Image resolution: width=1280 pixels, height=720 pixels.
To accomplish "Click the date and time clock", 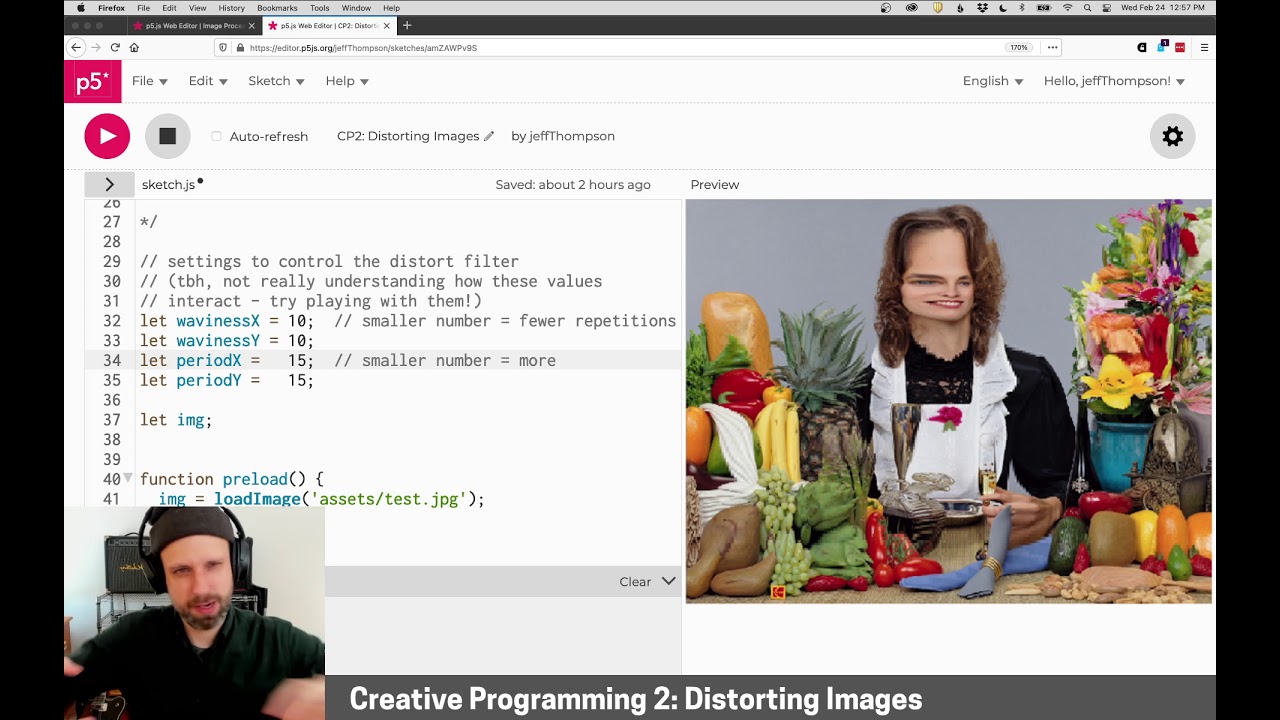I will click(x=1162, y=8).
